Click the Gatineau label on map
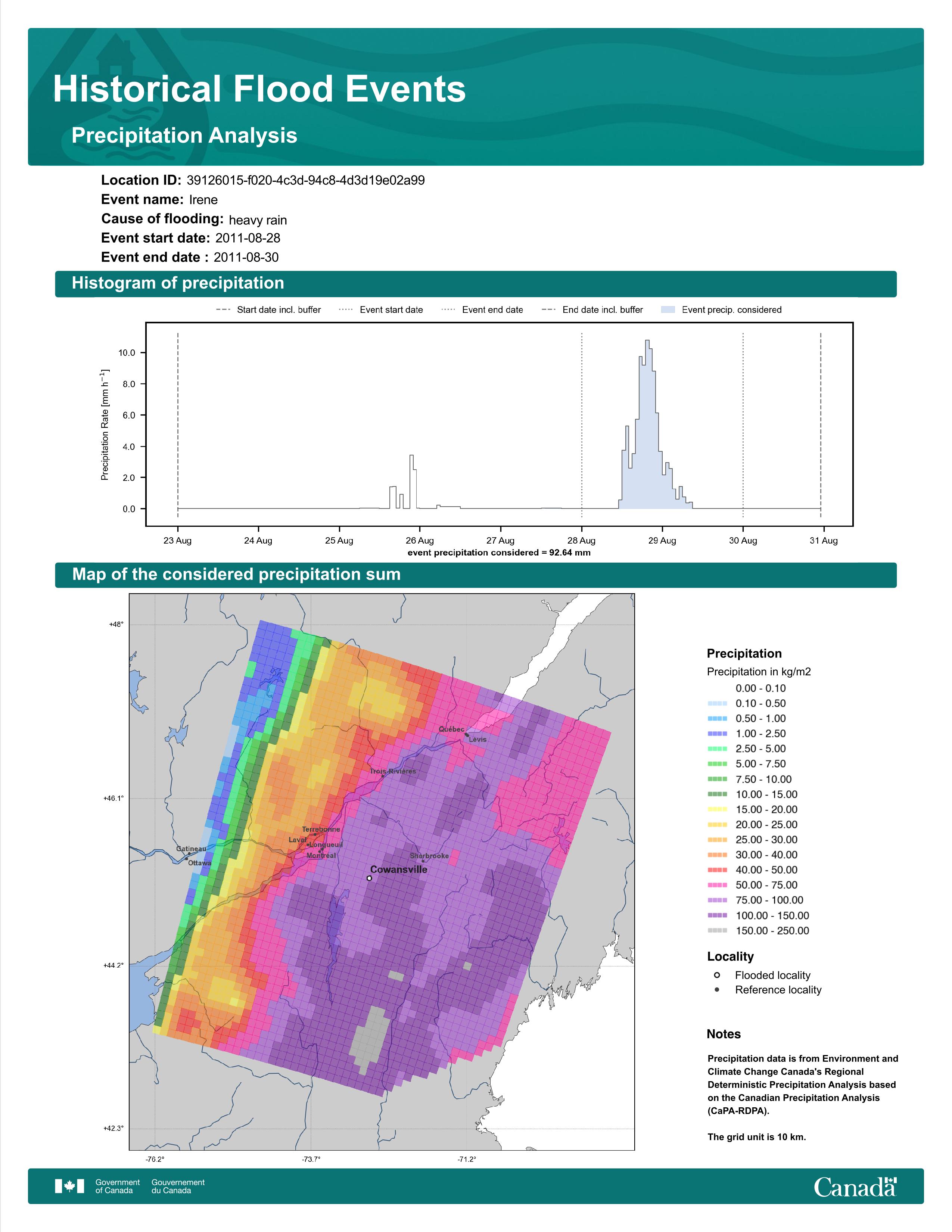Screen dimensions: 952x1232 click(x=191, y=849)
